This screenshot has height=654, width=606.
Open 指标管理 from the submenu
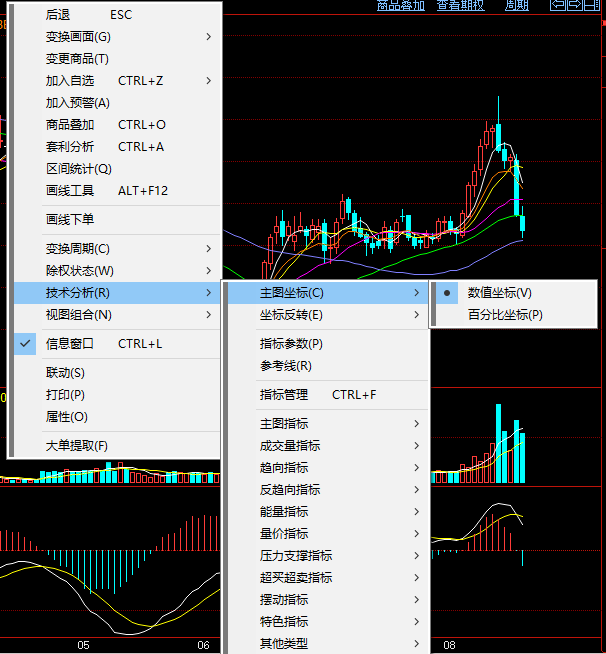point(284,395)
